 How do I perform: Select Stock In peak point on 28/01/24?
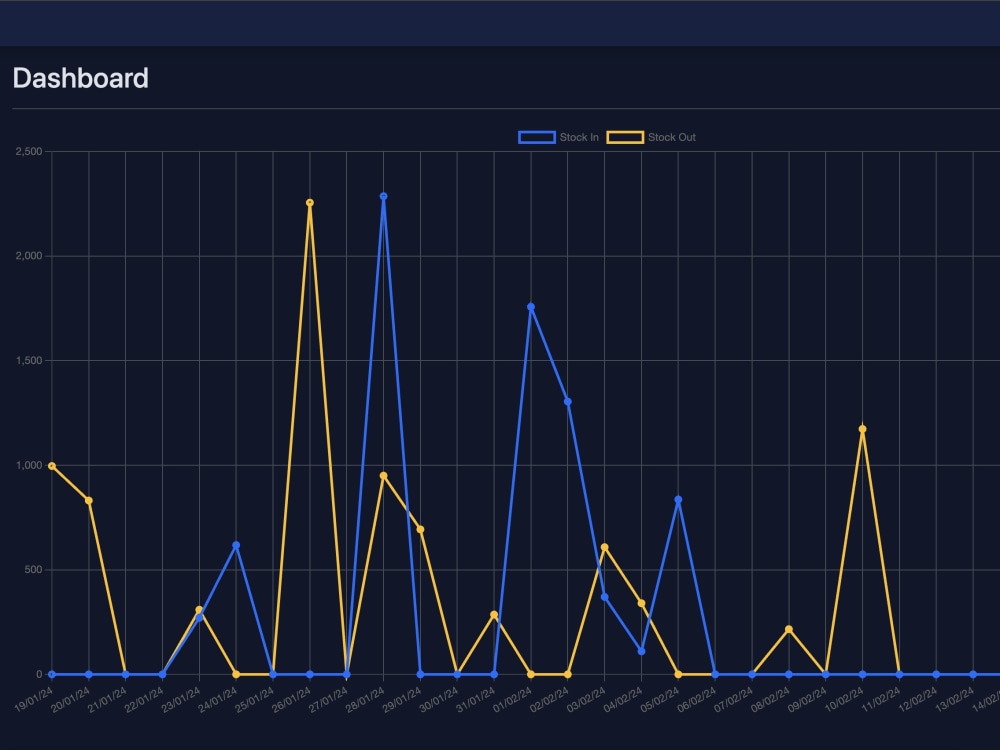[383, 196]
